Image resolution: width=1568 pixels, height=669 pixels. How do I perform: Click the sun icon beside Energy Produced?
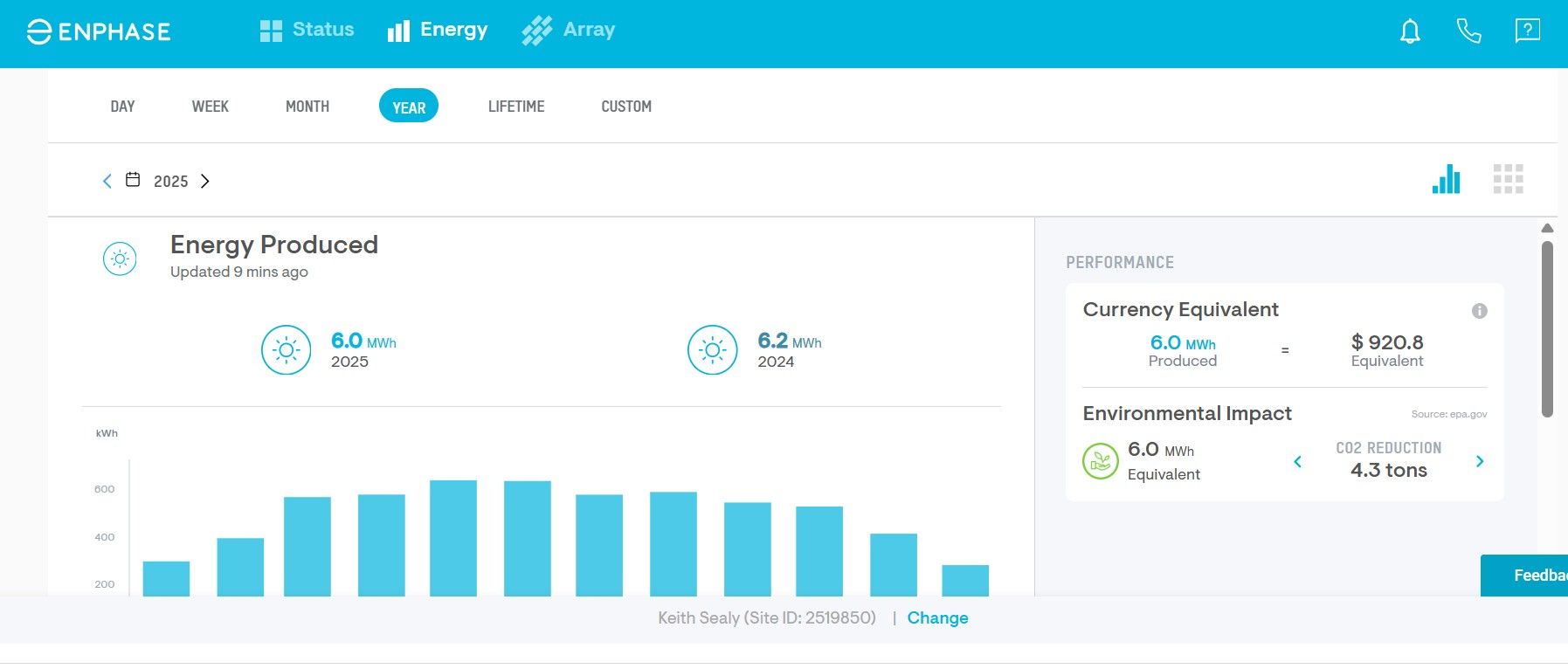click(x=120, y=259)
